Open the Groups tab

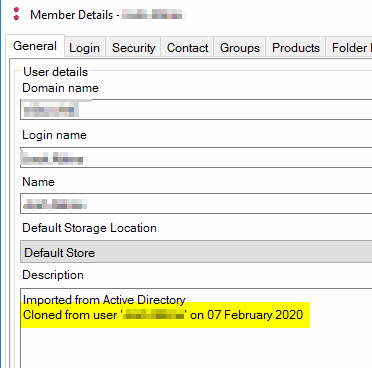(240, 48)
